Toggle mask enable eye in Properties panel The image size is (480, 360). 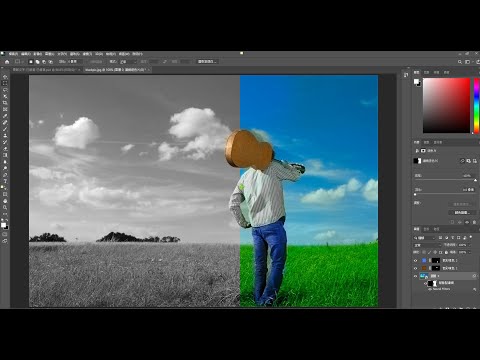coord(467,222)
